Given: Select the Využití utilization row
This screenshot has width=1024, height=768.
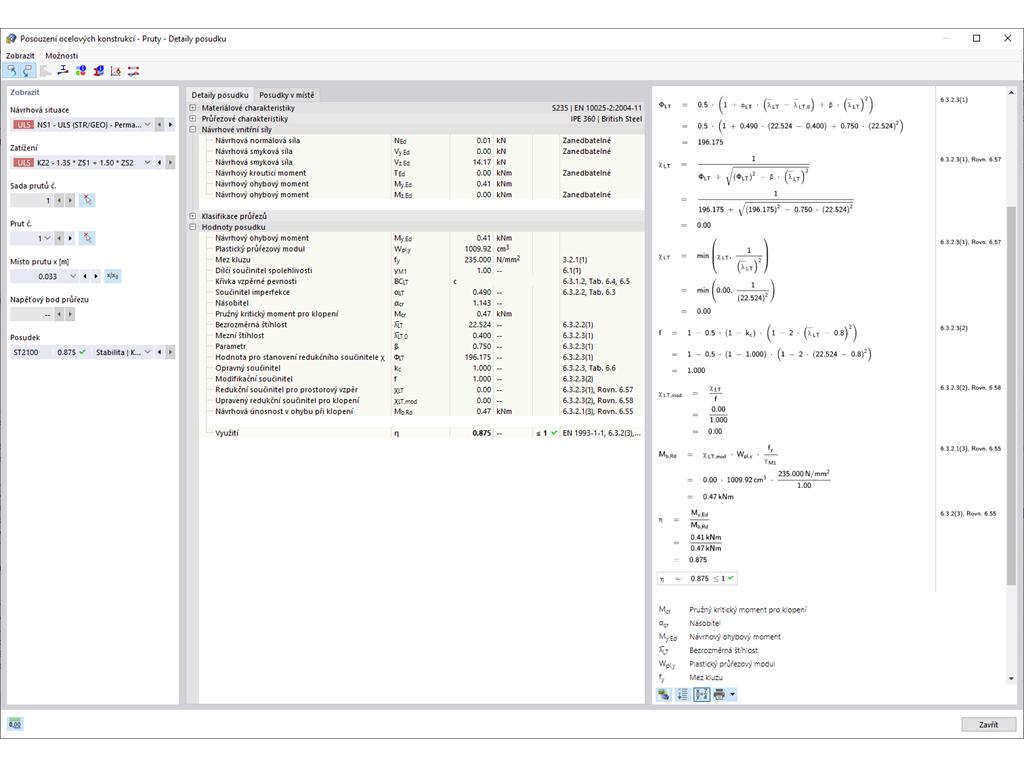Looking at the screenshot, I should coord(422,433).
